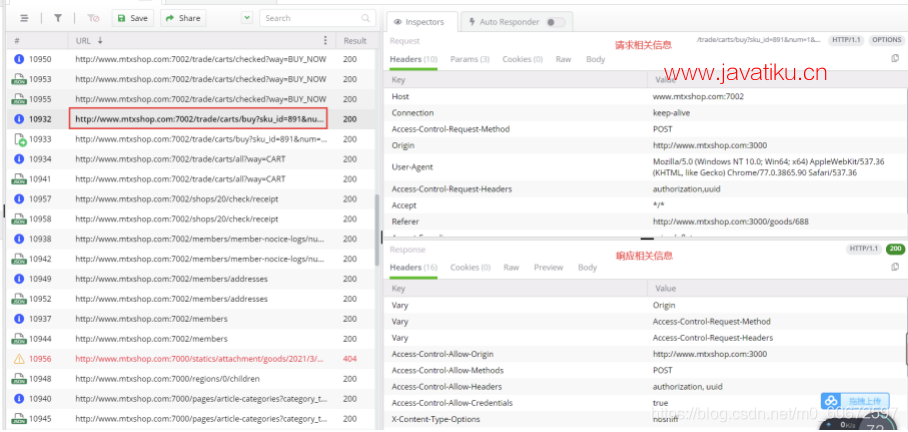
Task: Copy response headers using the copy icon
Action: 895,267
